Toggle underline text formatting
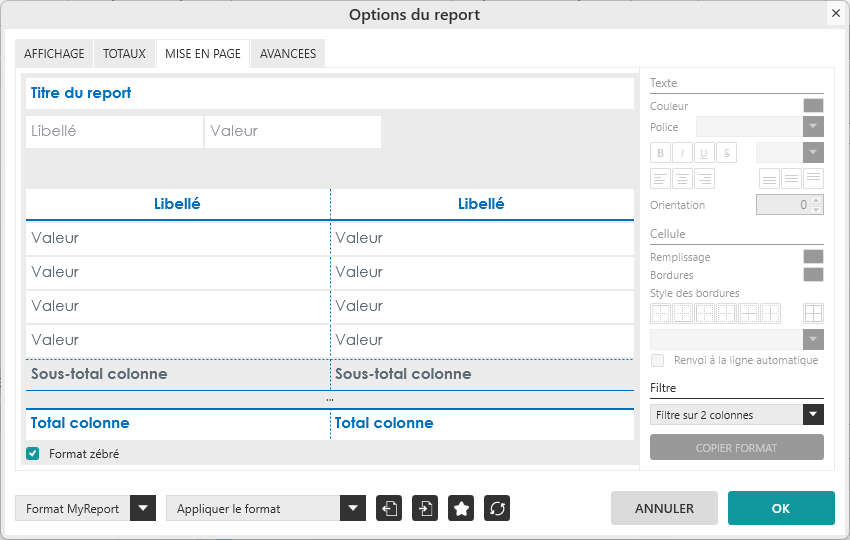Image resolution: width=850 pixels, height=540 pixels. point(704,153)
